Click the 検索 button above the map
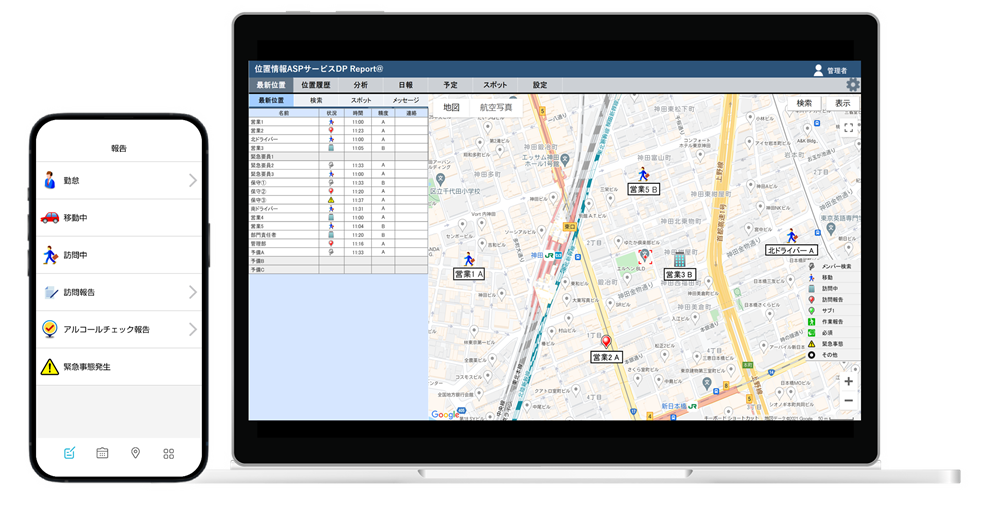This screenshot has height=513, width=1000. pos(805,103)
